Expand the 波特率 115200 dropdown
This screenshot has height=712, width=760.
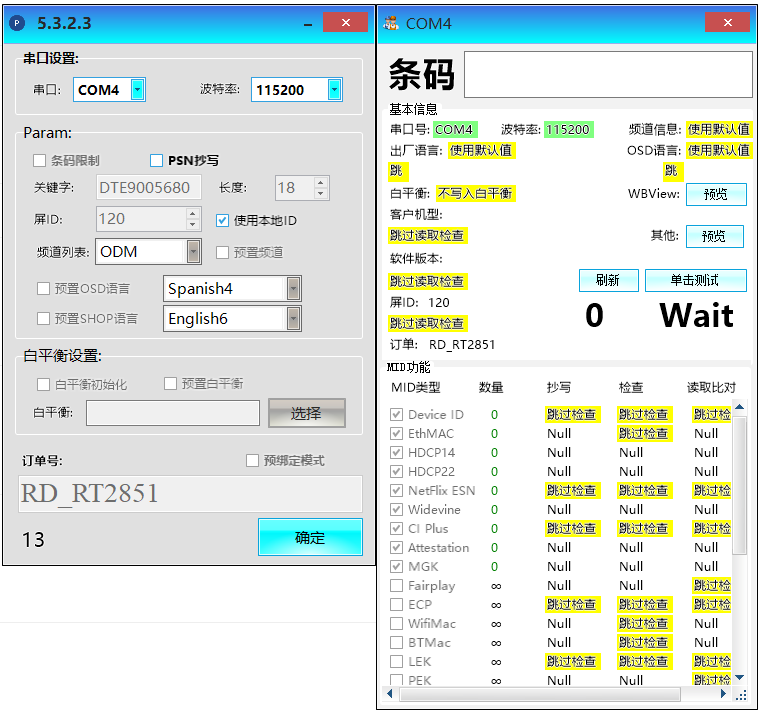tap(334, 90)
